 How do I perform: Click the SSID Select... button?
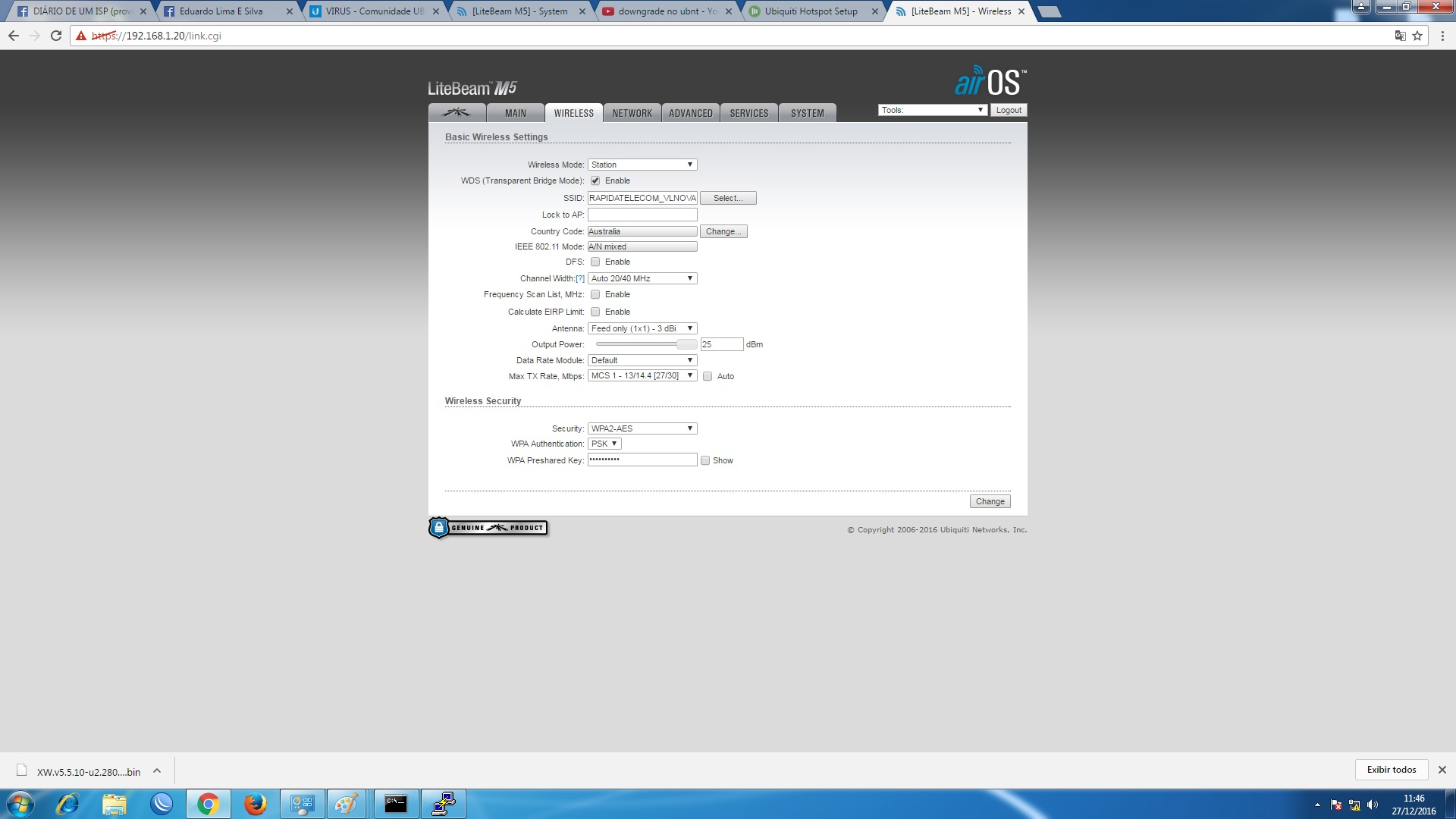(727, 198)
